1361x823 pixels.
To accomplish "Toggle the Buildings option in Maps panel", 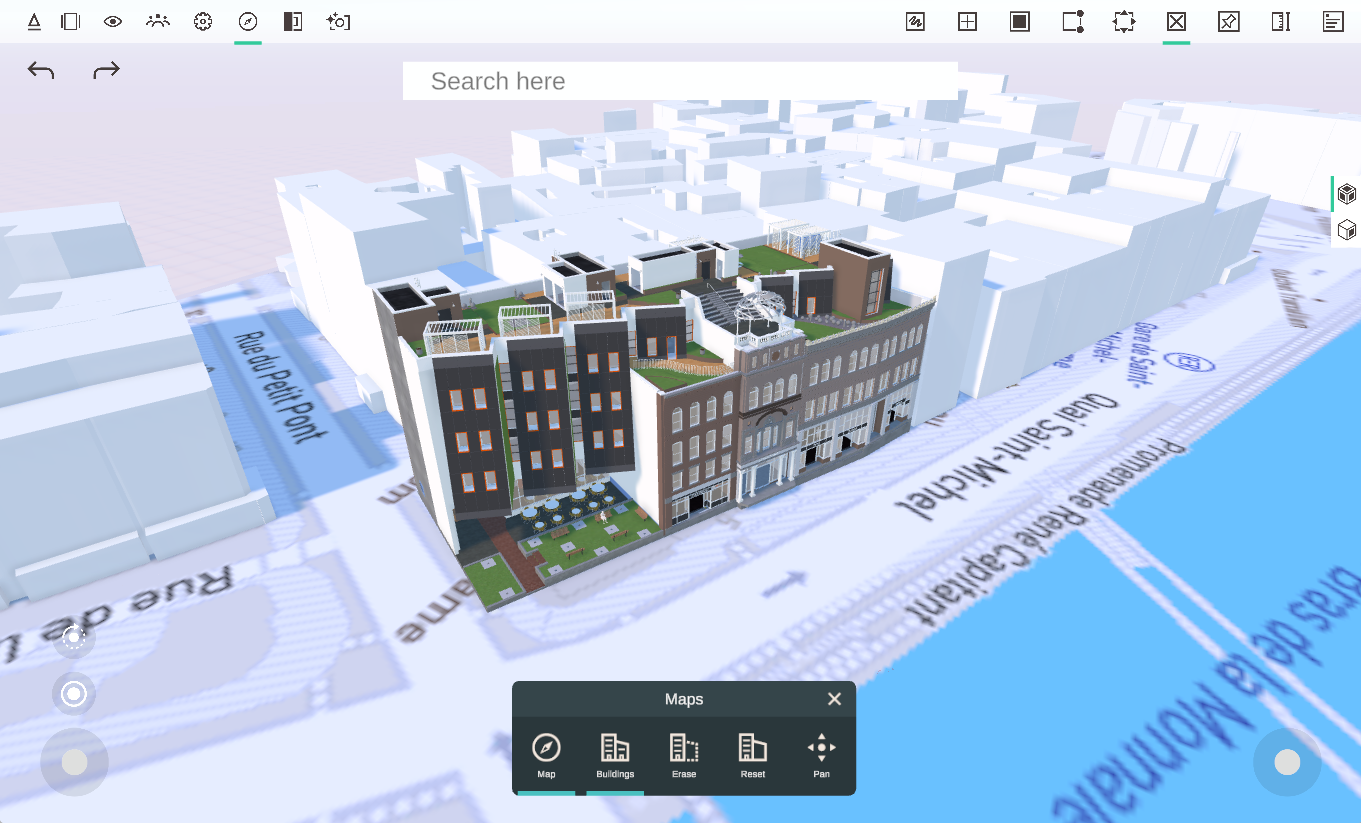I will click(x=615, y=755).
